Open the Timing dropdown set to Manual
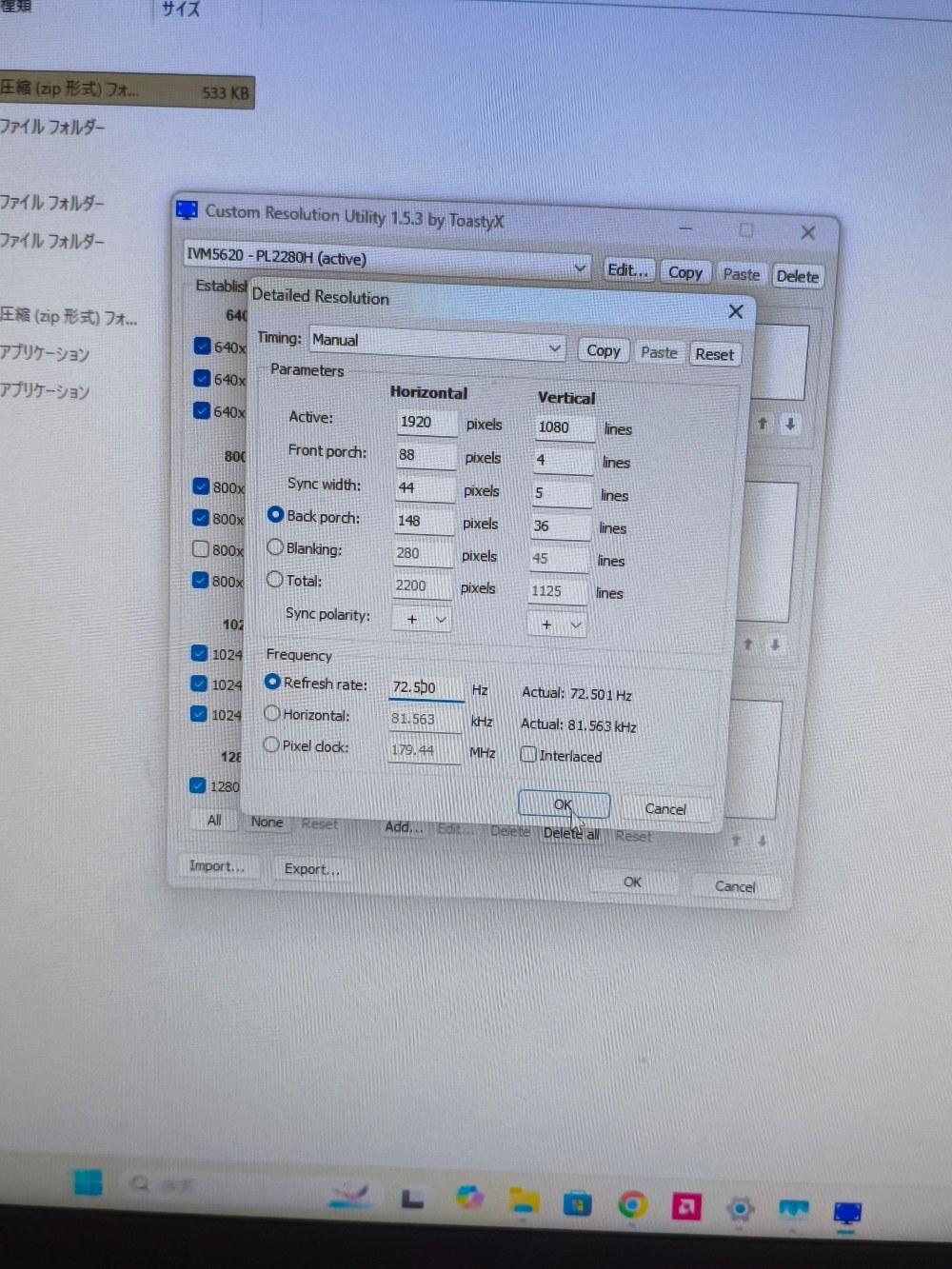The image size is (952, 1269). pyautogui.click(x=437, y=344)
